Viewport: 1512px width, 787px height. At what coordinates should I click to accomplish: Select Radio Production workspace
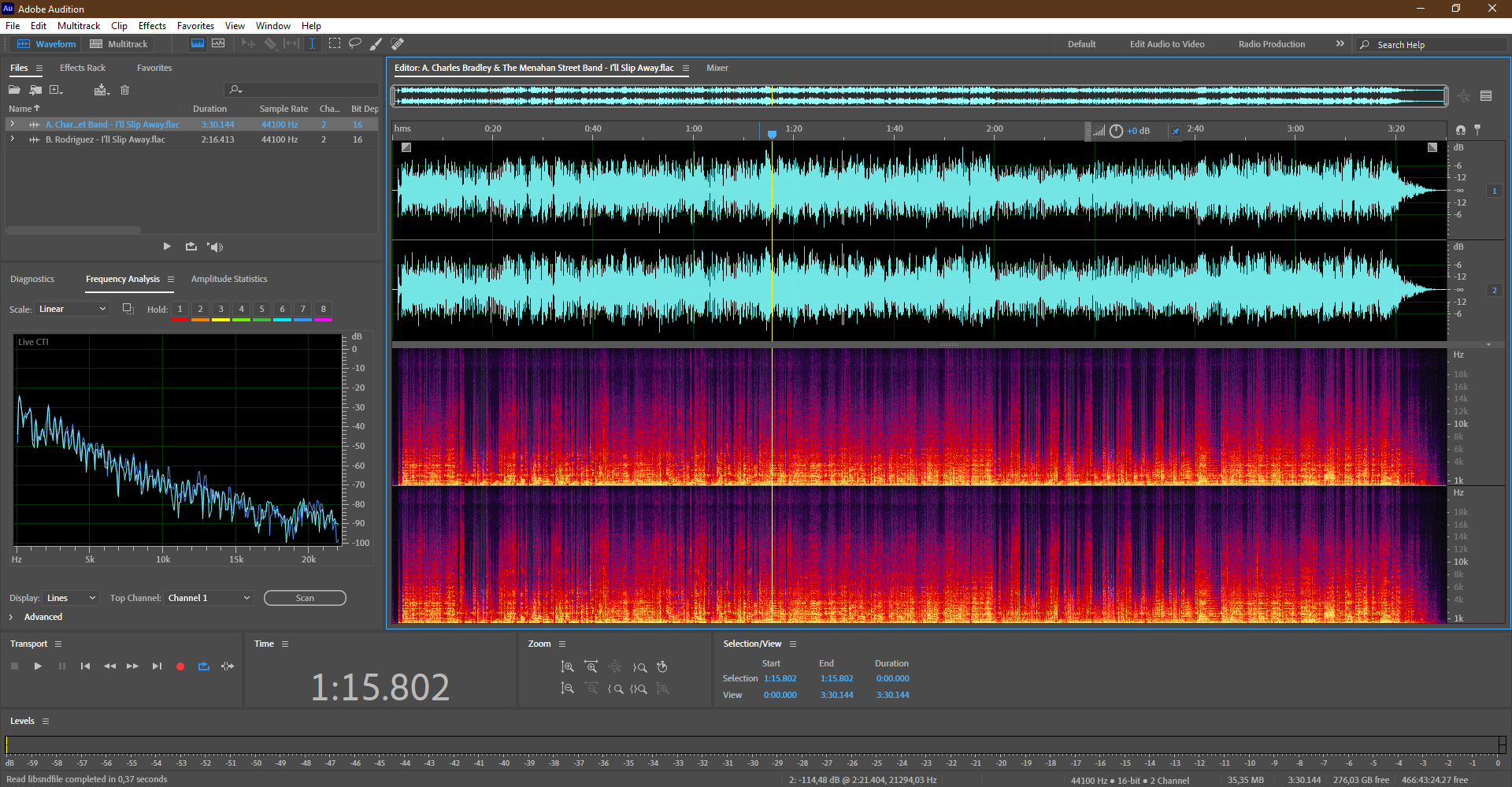pyautogui.click(x=1271, y=44)
